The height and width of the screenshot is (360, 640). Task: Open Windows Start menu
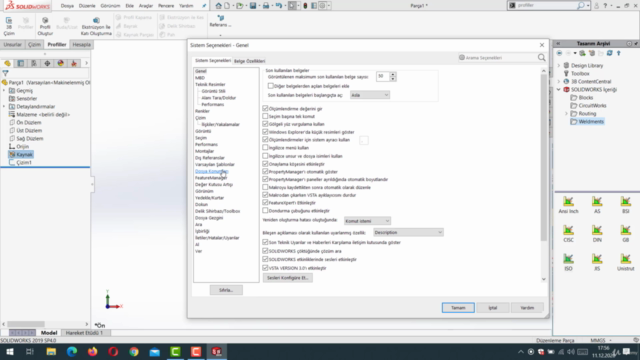(x=9, y=351)
